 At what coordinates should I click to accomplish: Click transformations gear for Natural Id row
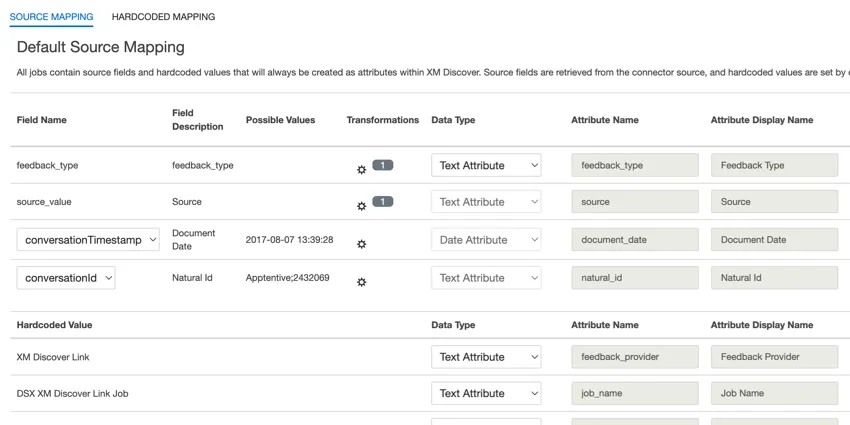pos(362,282)
